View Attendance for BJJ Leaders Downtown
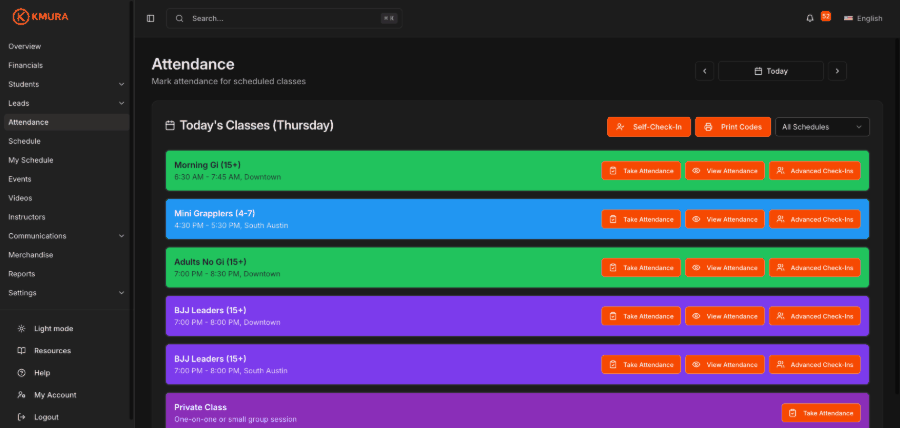The image size is (900, 428). (x=725, y=316)
